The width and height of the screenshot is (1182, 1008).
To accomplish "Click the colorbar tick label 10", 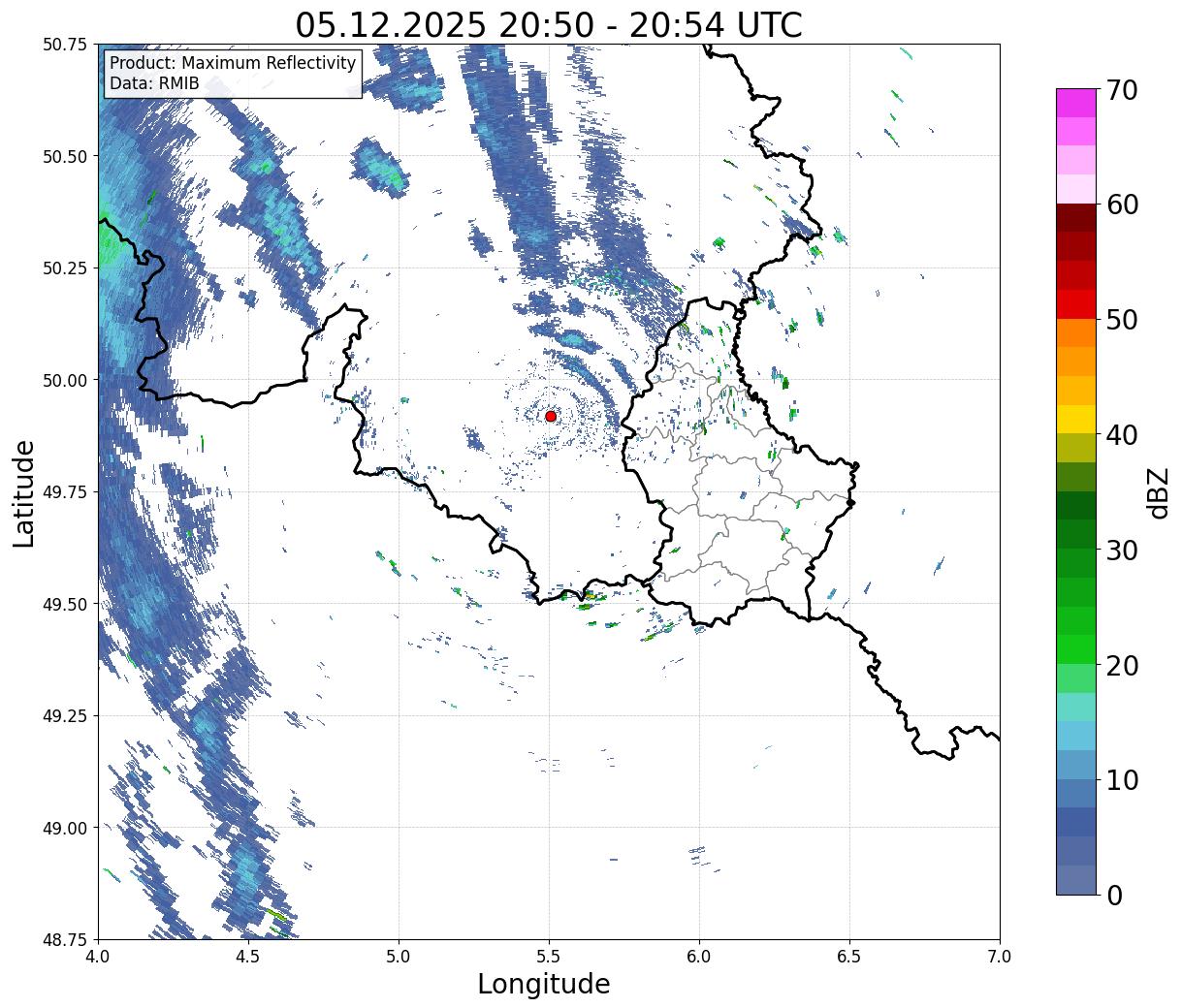I will point(1122,779).
